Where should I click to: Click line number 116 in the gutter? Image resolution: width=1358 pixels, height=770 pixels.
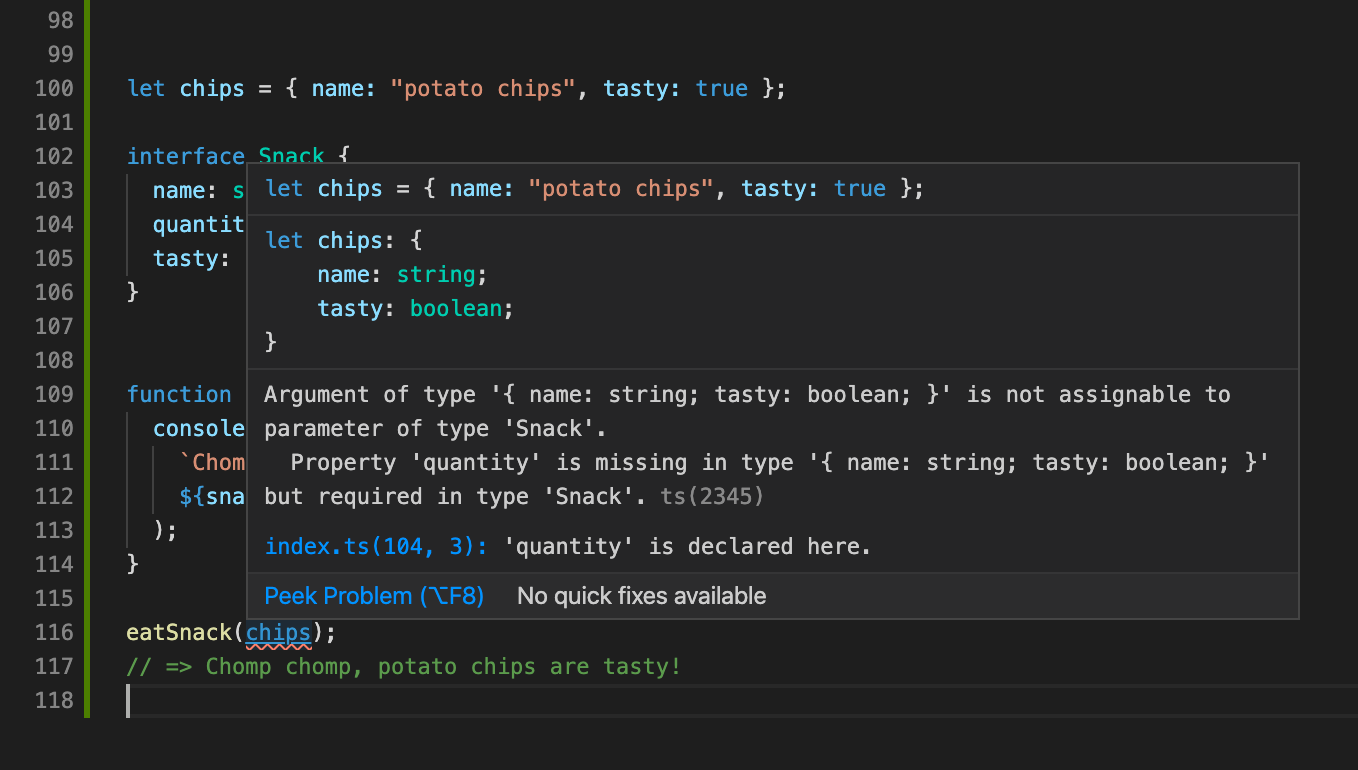(x=55, y=632)
